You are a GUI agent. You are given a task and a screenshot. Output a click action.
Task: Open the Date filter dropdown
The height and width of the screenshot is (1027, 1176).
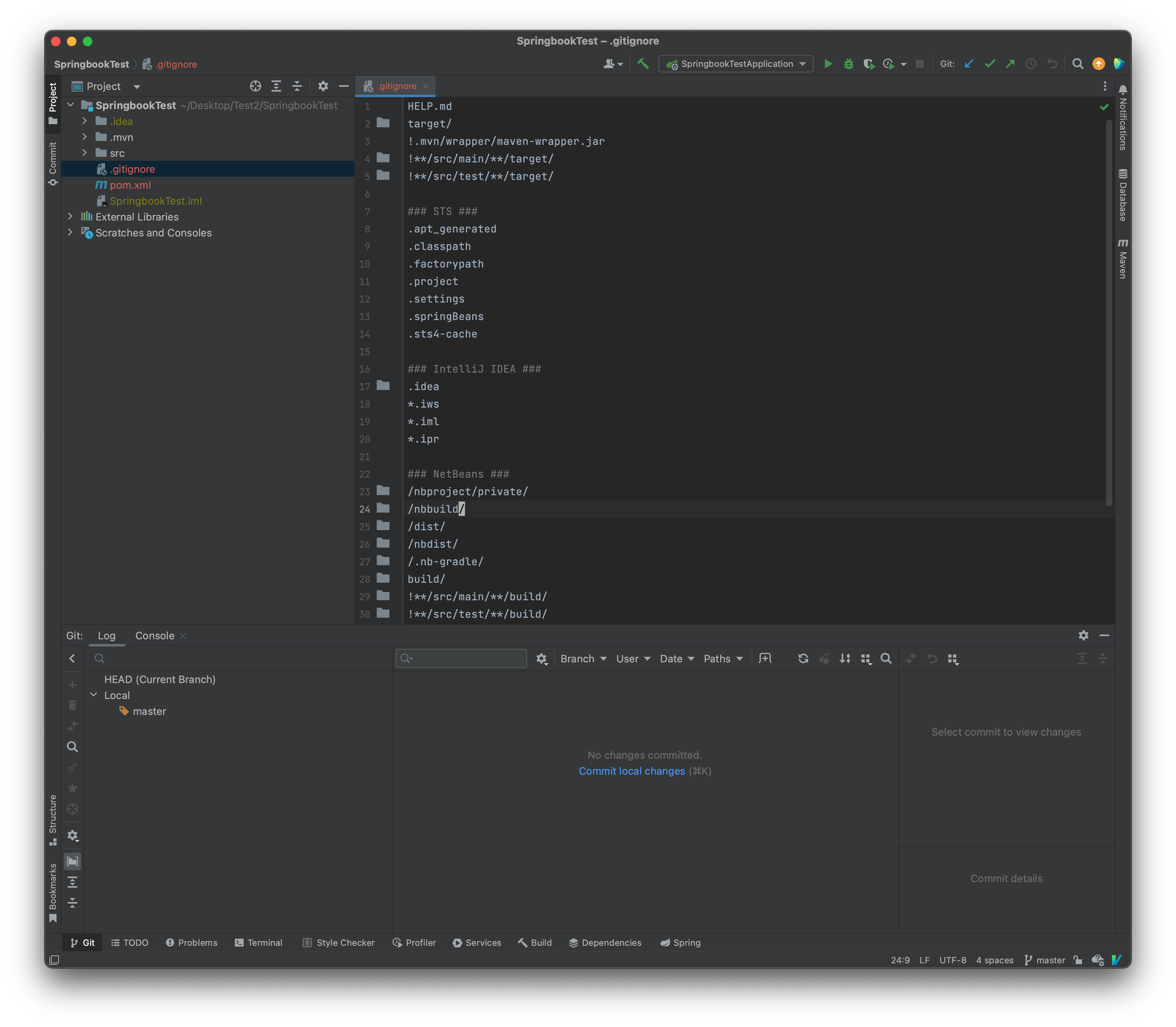click(677, 658)
